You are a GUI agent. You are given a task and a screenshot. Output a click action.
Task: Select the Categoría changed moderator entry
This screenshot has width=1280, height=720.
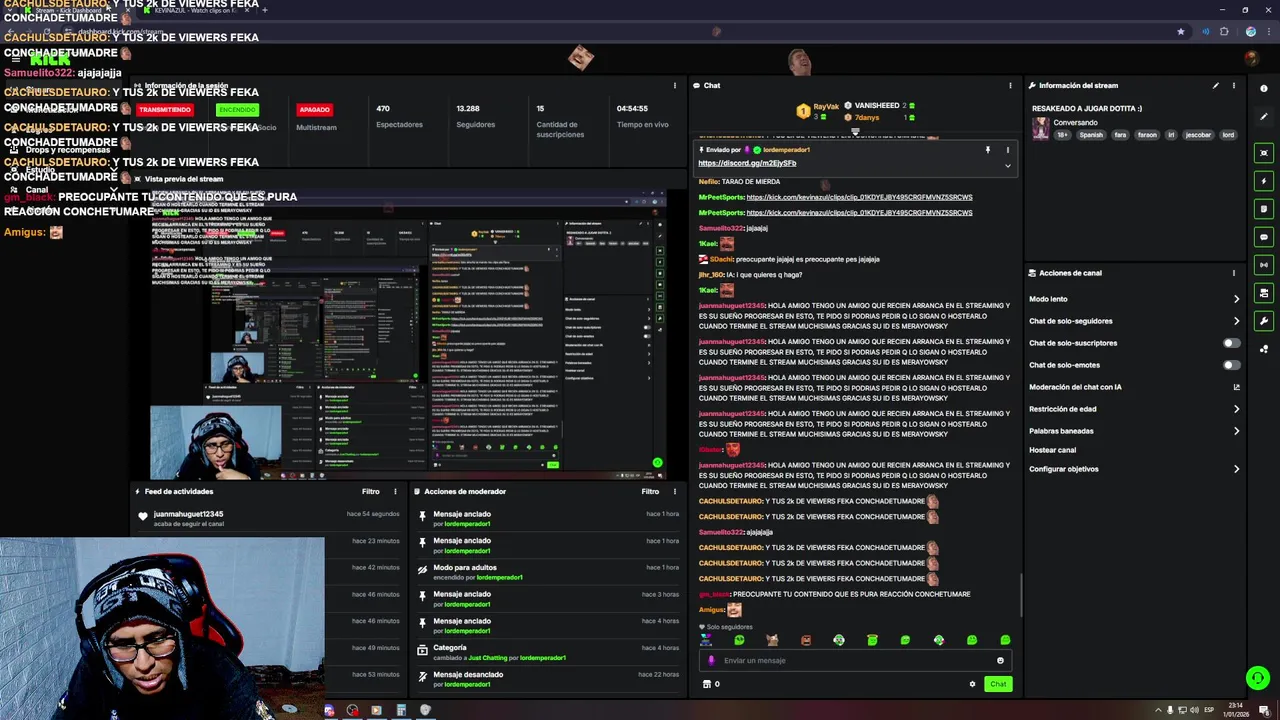(x=549, y=652)
